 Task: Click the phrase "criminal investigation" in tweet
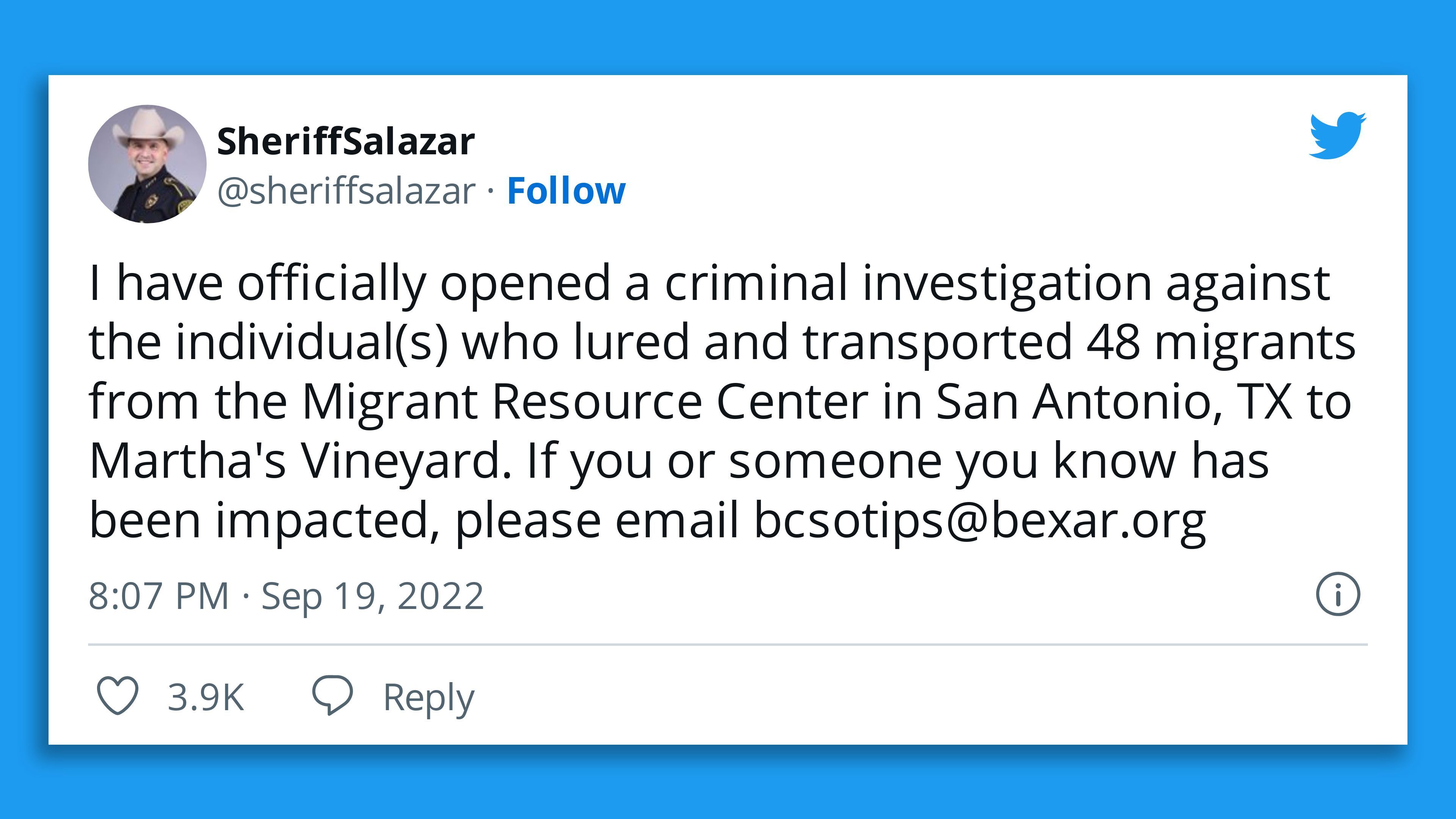click(x=908, y=284)
